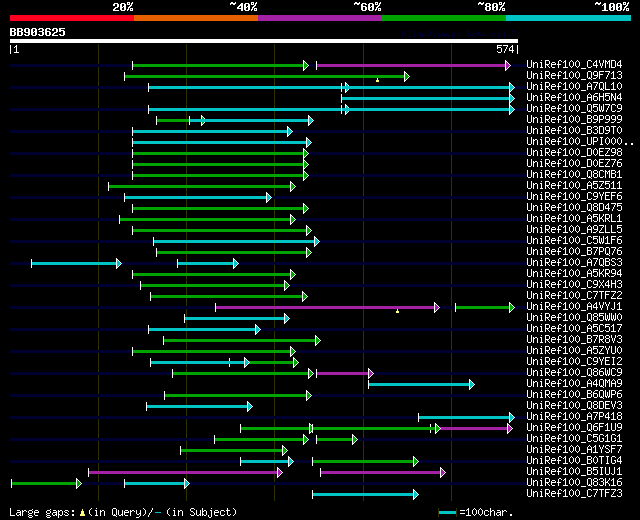The height and width of the screenshot is (520, 640).
Task: Open the UniRef100_Q8D475 label
Action: pos(574,208)
